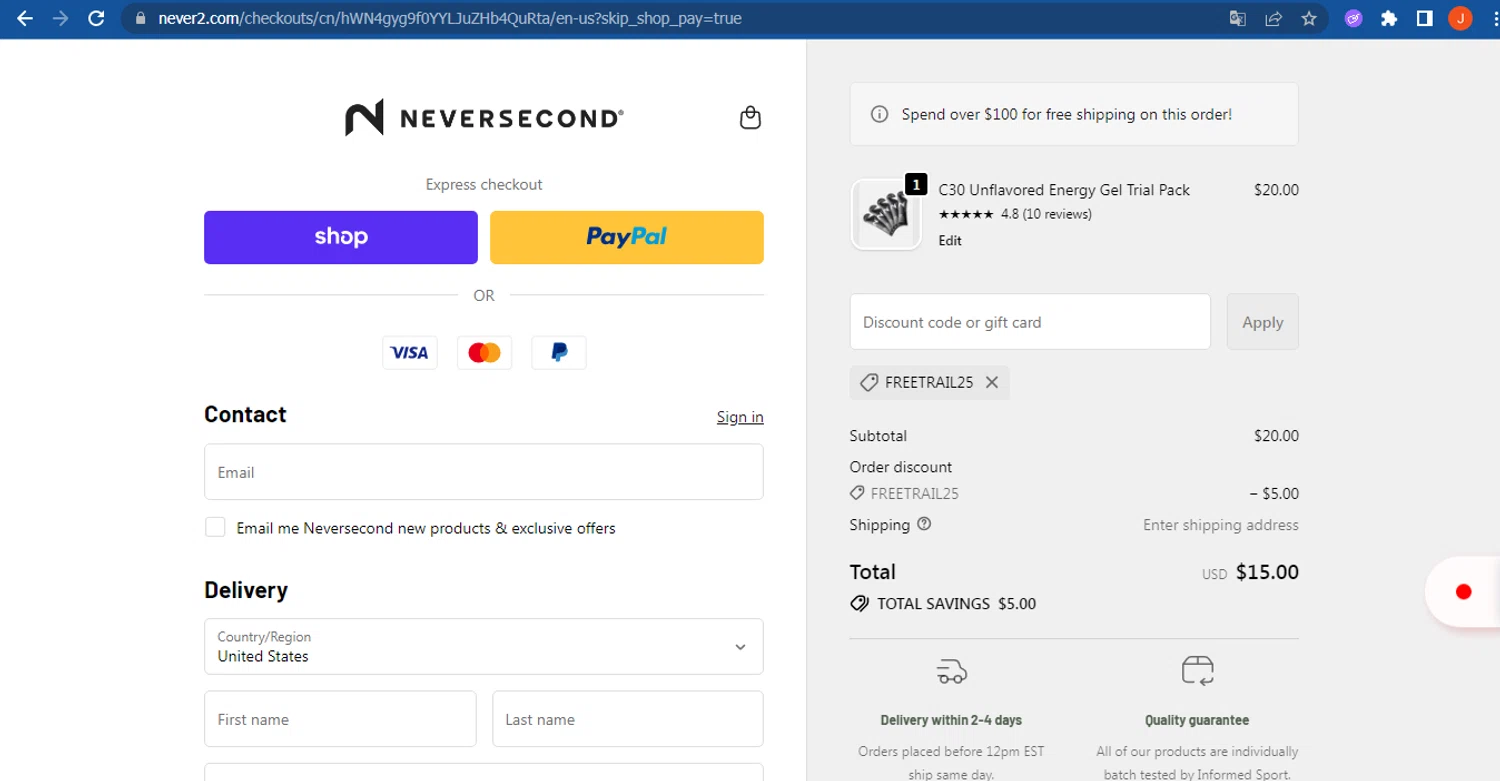The width and height of the screenshot is (1500, 781).
Task: Focus the First name field
Action: (x=341, y=719)
